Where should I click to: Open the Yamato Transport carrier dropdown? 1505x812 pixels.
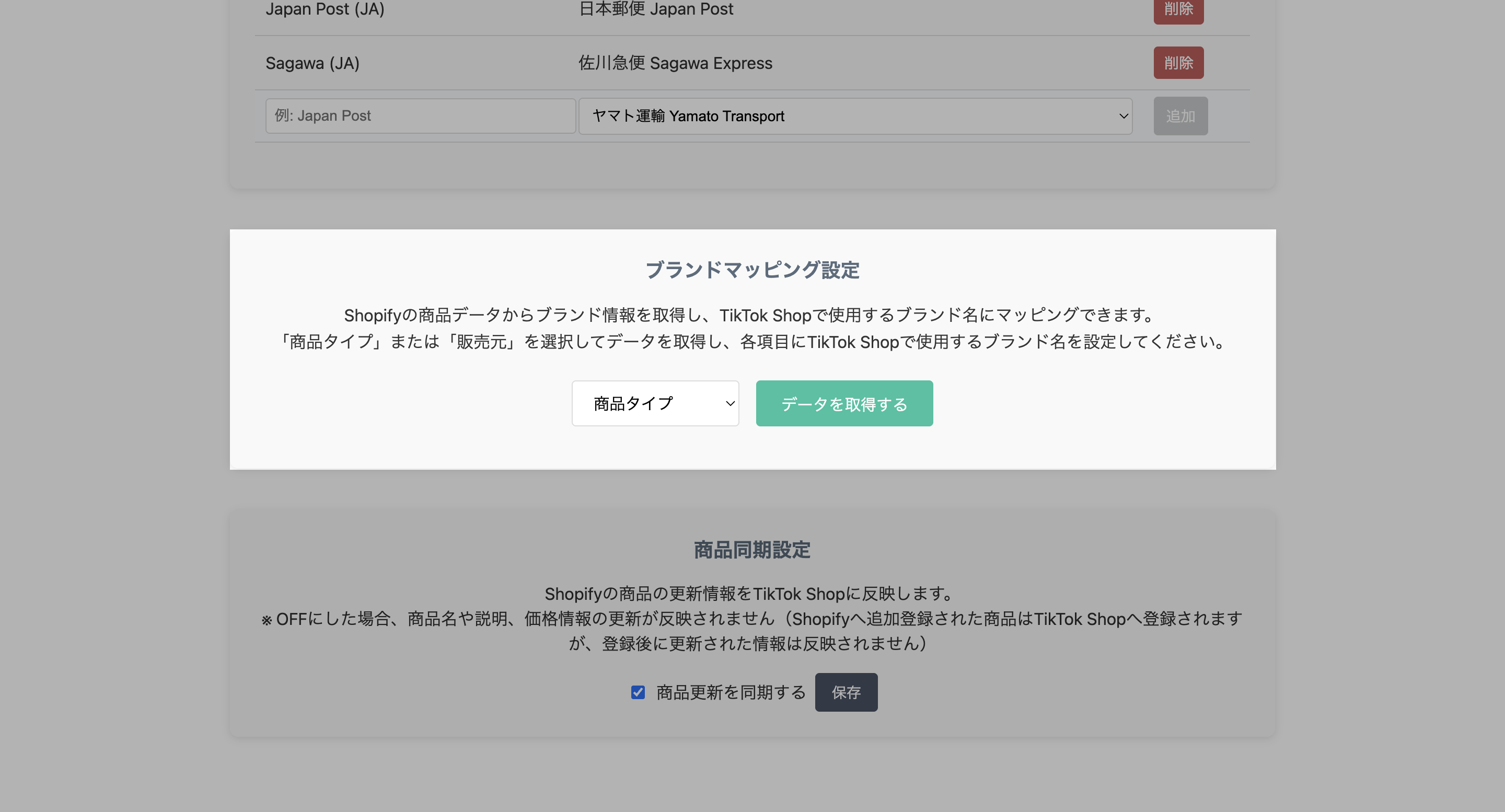pyautogui.click(x=854, y=116)
